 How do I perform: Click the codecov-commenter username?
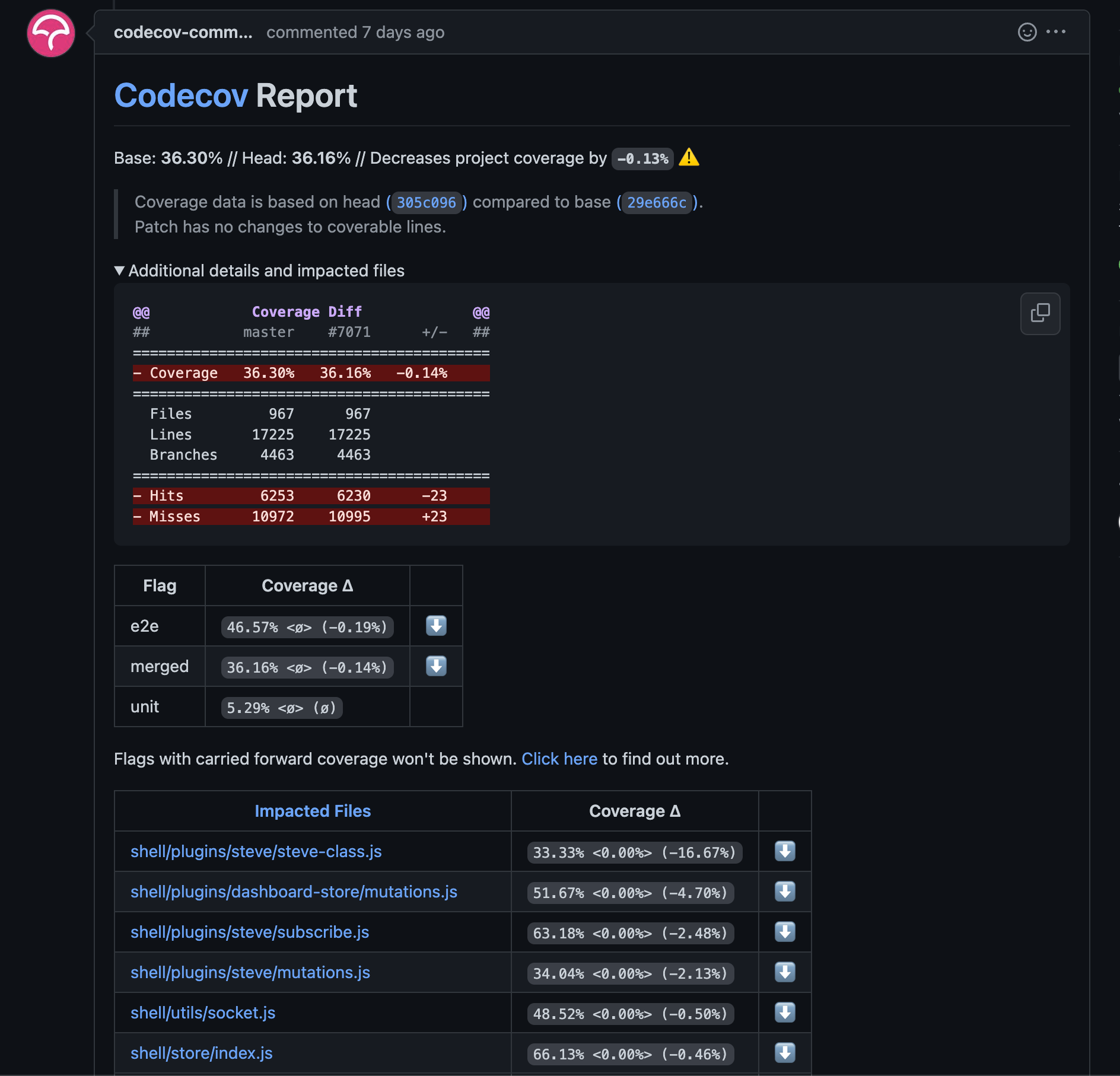[x=184, y=33]
